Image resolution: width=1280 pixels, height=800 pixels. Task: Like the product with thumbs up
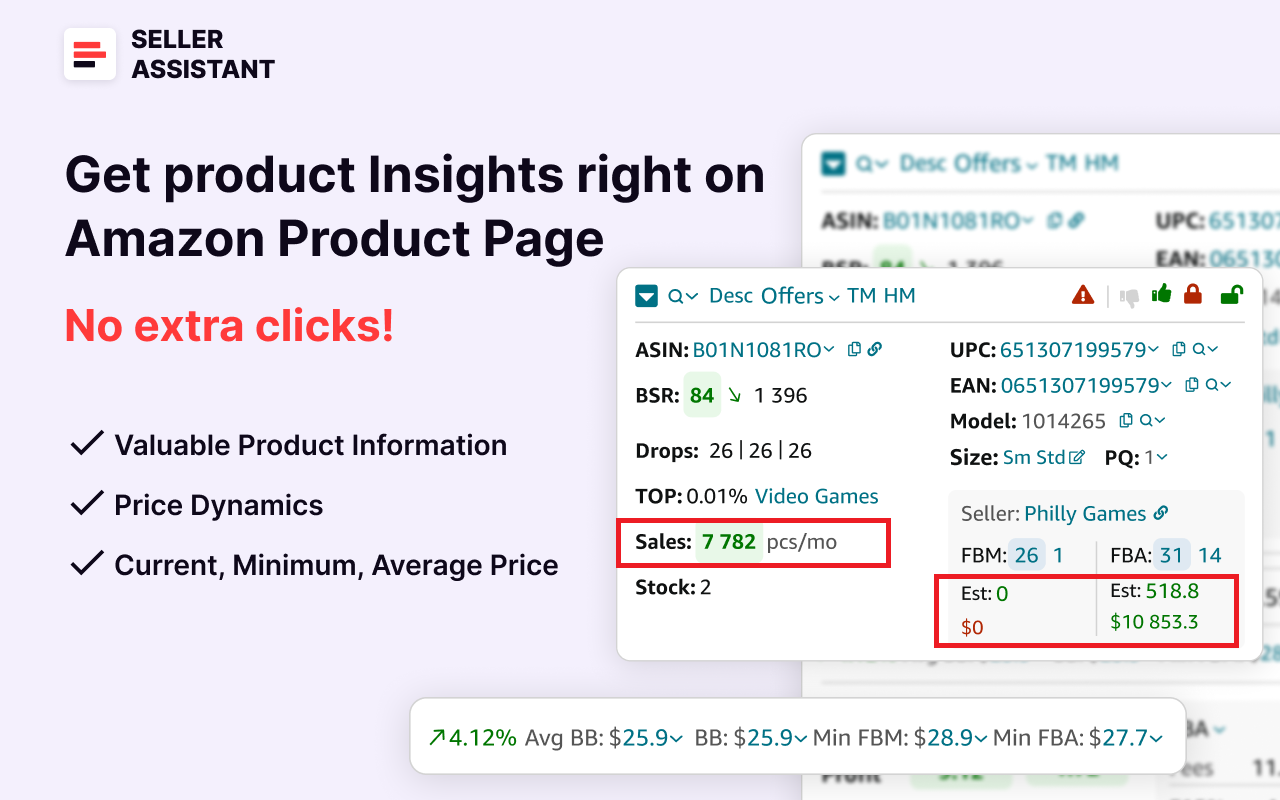[x=1161, y=294]
